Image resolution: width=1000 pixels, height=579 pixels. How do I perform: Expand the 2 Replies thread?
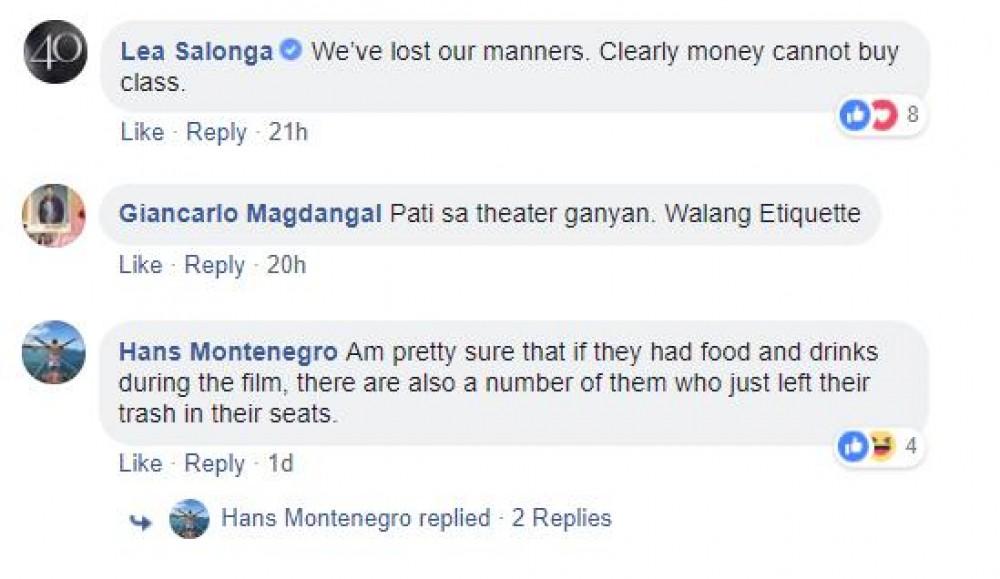pos(561,518)
